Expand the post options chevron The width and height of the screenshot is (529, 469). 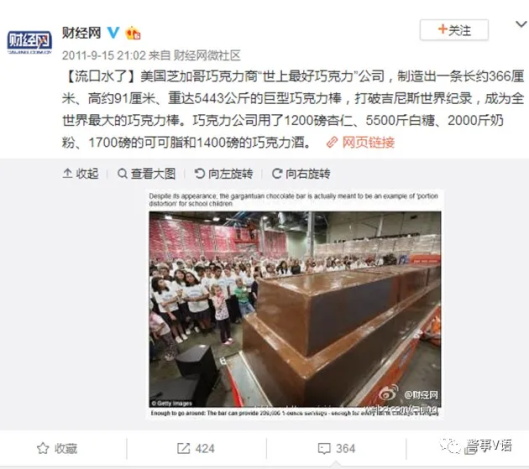pyautogui.click(x=521, y=24)
